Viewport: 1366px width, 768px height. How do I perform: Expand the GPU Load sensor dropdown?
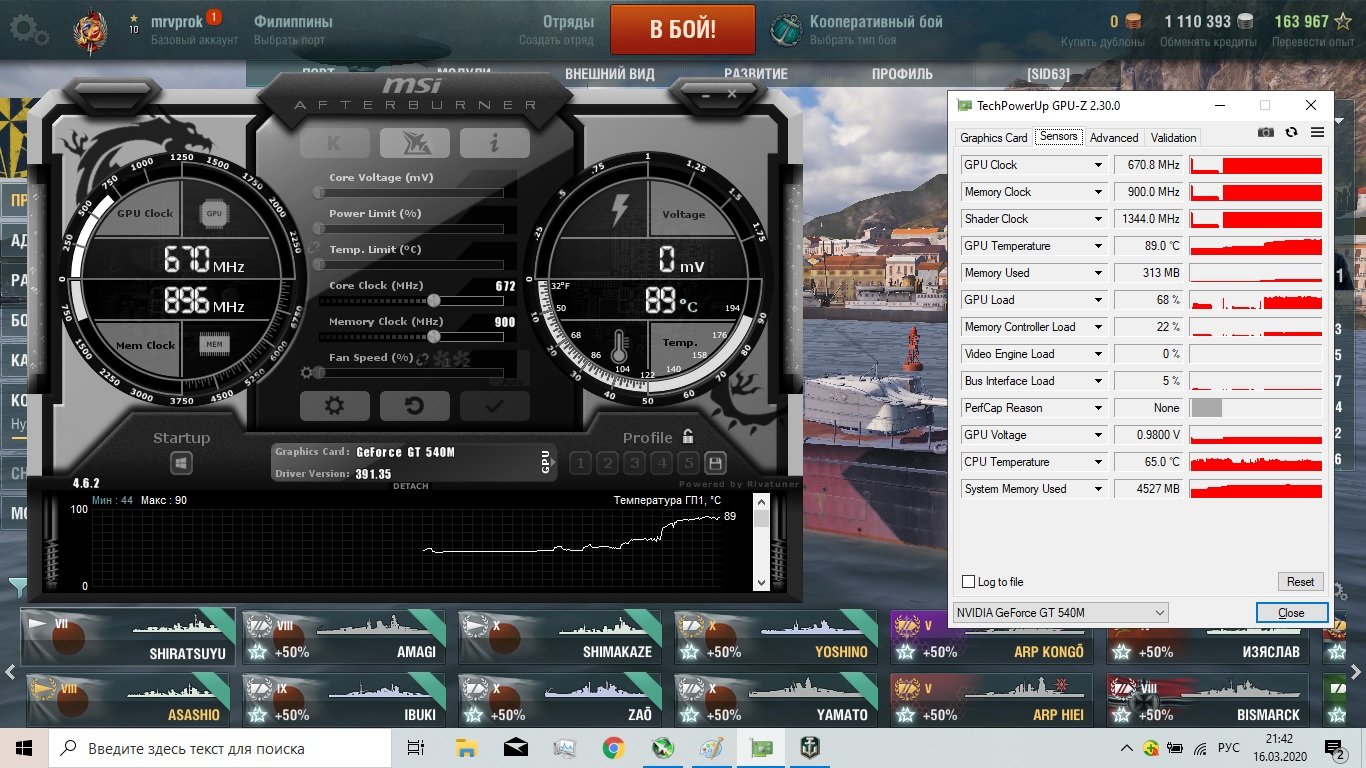[x=1098, y=300]
